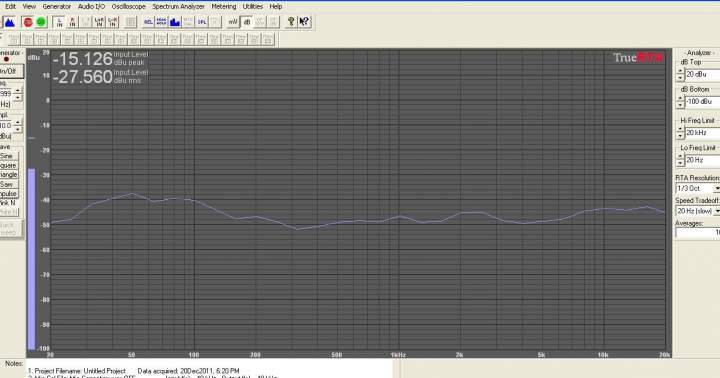Click the green Go button in toolbar
This screenshot has width=720, height=378.
[41, 22]
